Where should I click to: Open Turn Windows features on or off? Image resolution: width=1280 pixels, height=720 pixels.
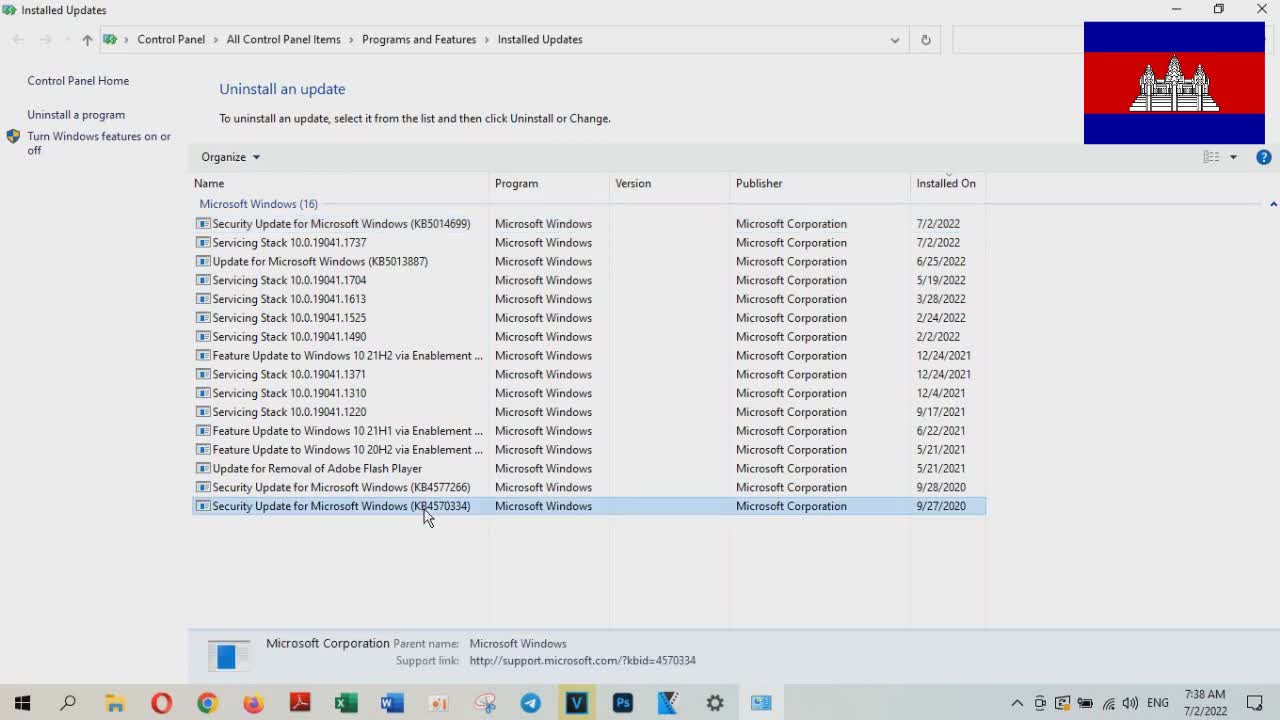tap(99, 143)
